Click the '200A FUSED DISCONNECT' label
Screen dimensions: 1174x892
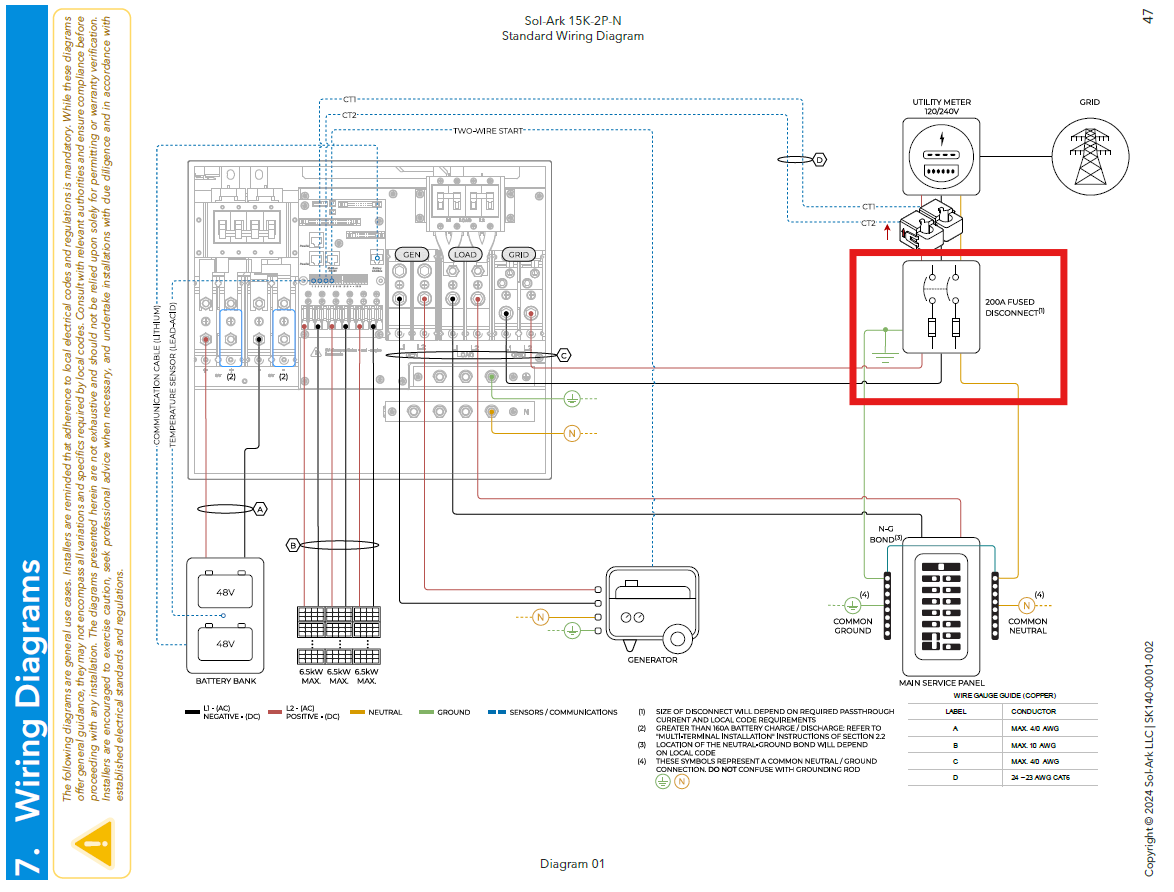click(x=1014, y=307)
